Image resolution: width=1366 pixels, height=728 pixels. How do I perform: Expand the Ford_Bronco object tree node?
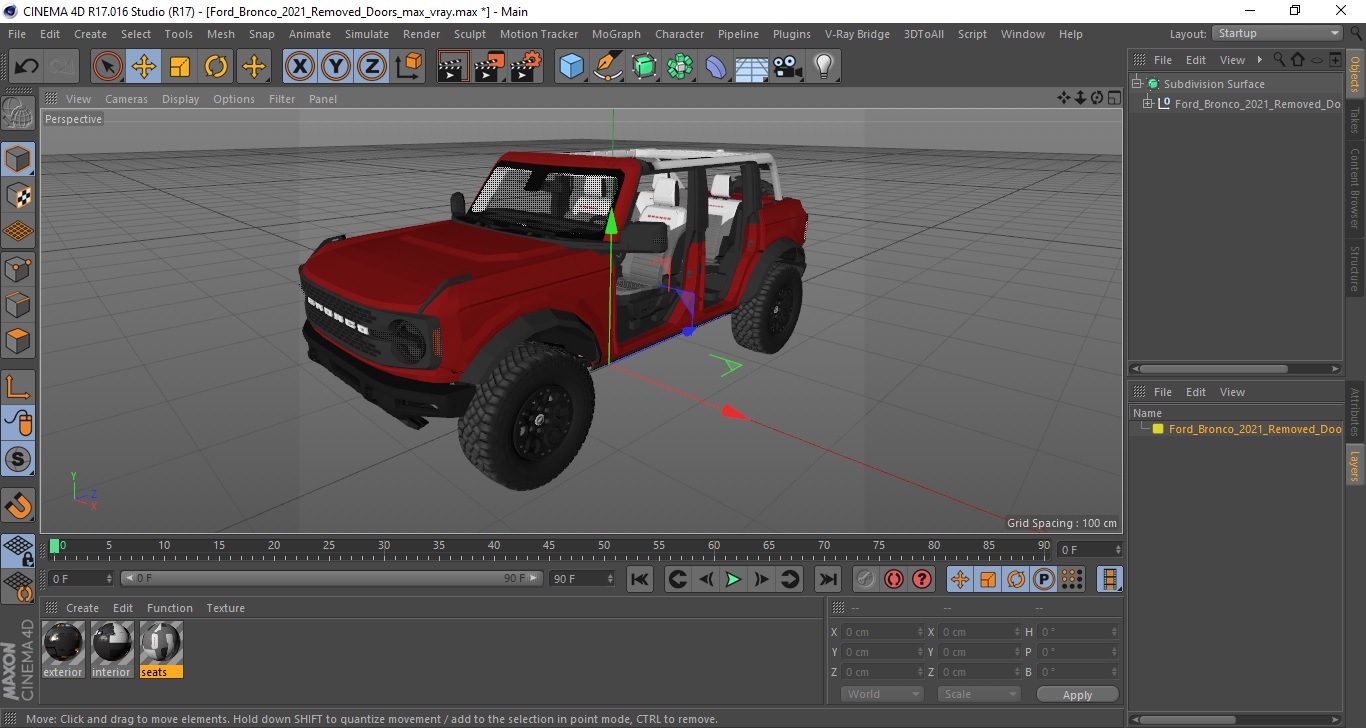pos(1147,103)
